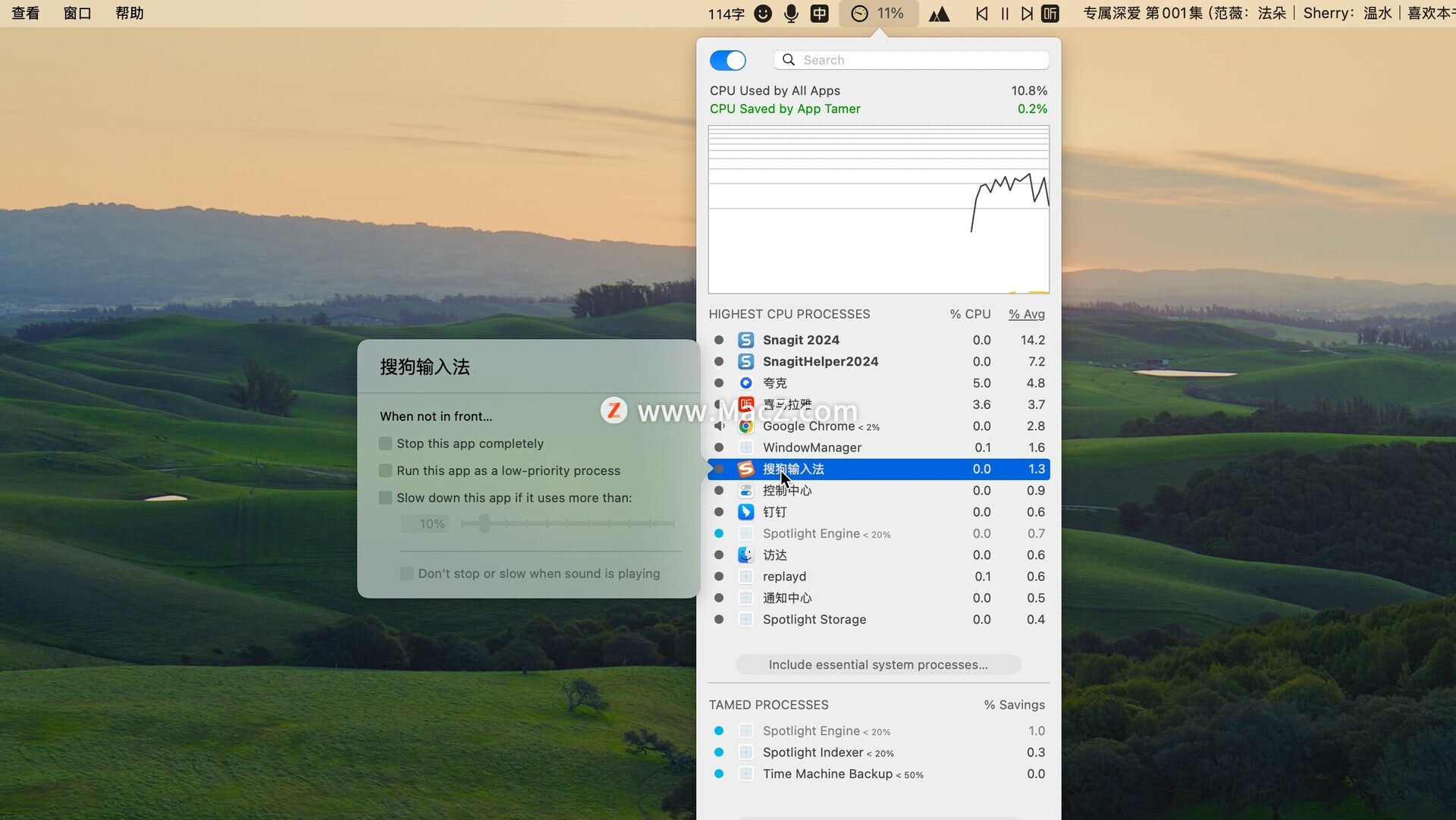Click status dot next to 夸克
Image resolution: width=1456 pixels, height=820 pixels.
point(719,383)
